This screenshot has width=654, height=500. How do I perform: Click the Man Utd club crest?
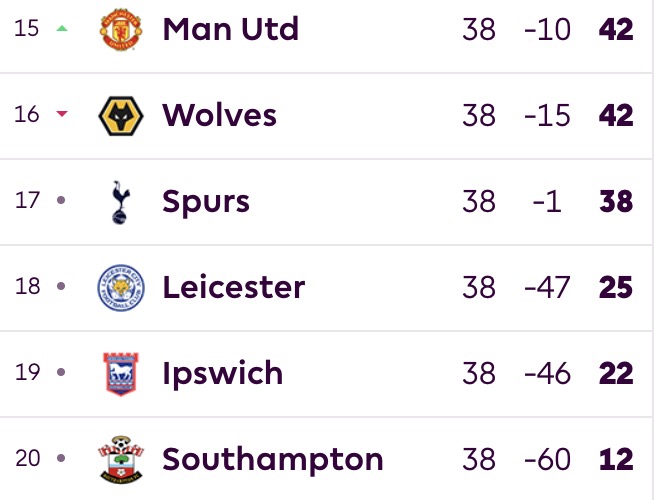pos(120,29)
